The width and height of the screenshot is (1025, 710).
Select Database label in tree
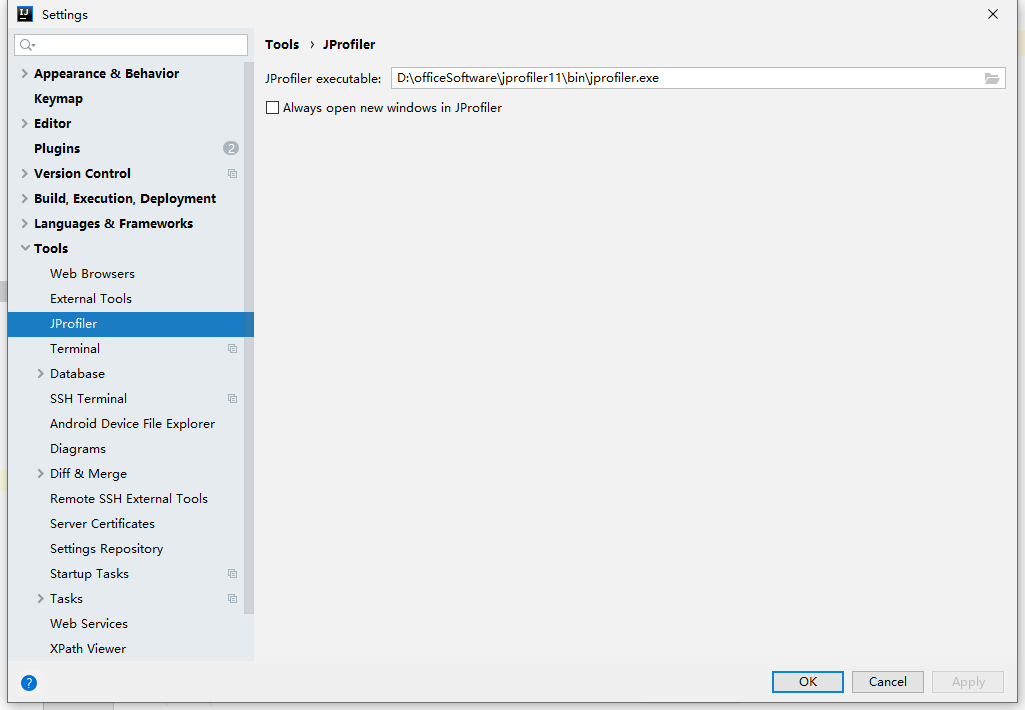[77, 374]
